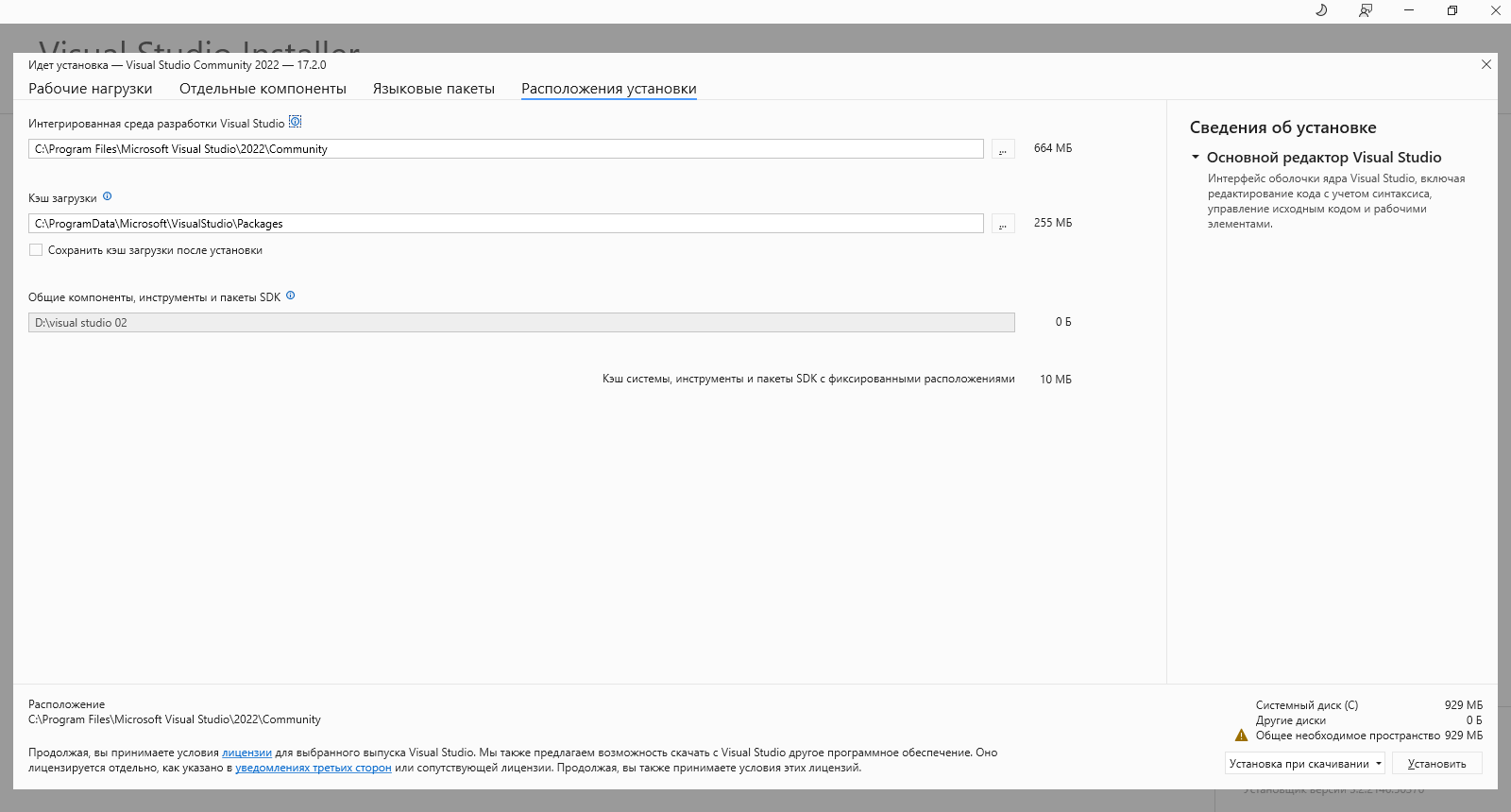Click the 664 МБ size value
1511x812 pixels.
[1053, 148]
